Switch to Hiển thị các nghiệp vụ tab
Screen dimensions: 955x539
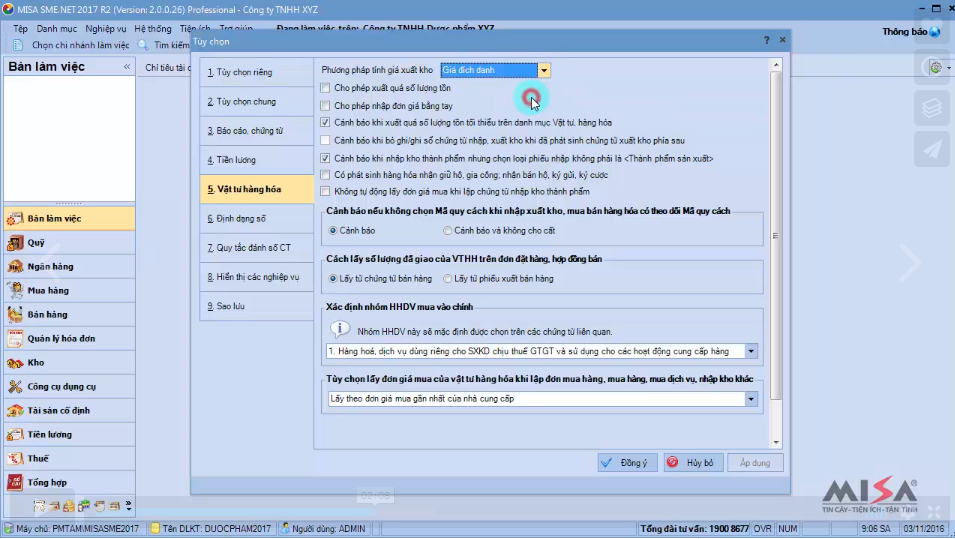(x=256, y=277)
